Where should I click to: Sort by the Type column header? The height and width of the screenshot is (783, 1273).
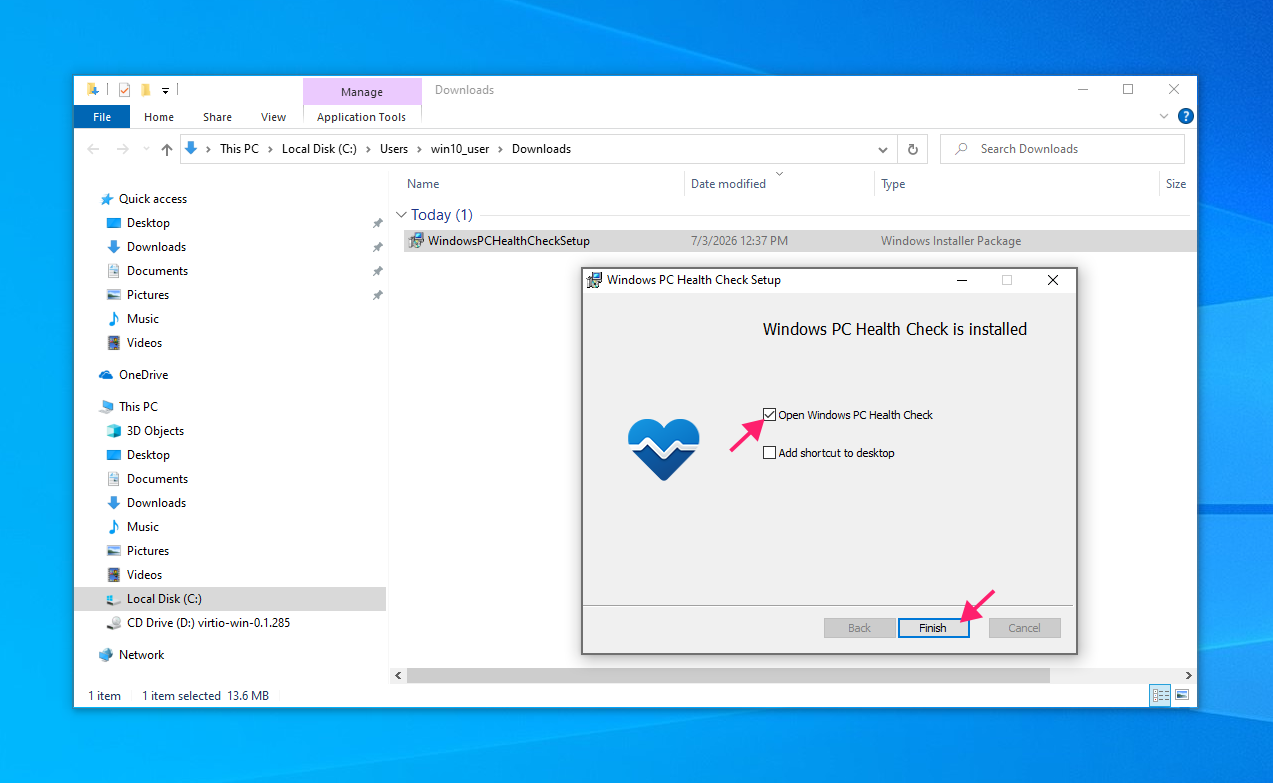point(893,184)
